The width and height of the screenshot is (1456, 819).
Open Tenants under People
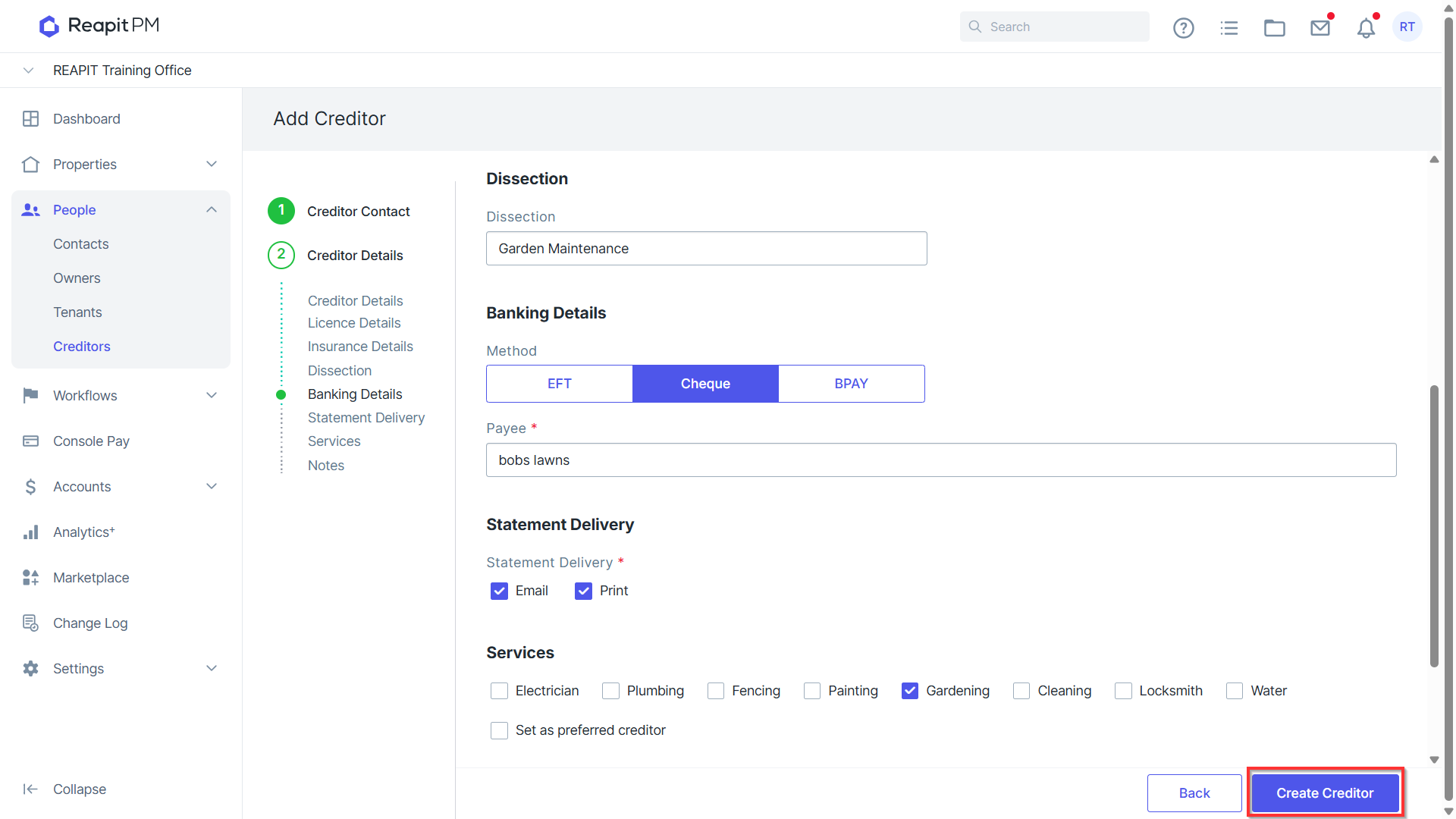(77, 312)
